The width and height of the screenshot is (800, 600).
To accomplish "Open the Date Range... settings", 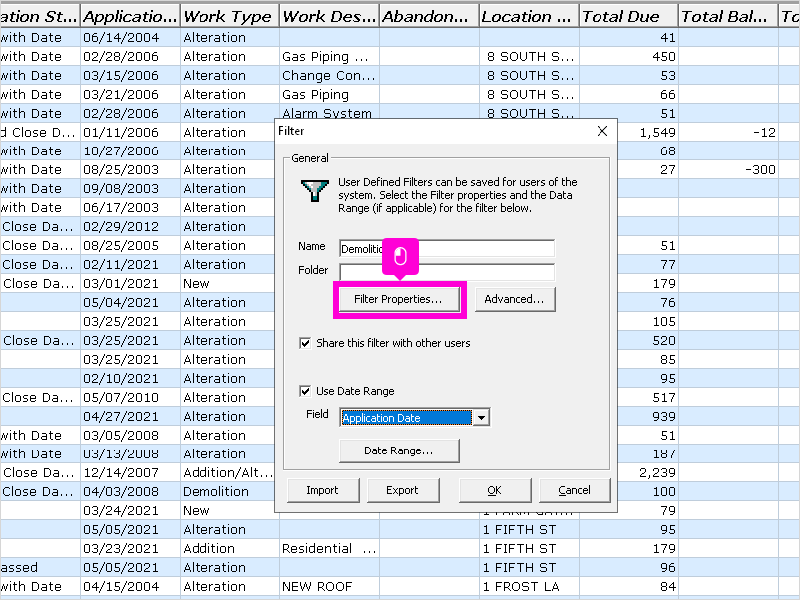I will 399,451.
